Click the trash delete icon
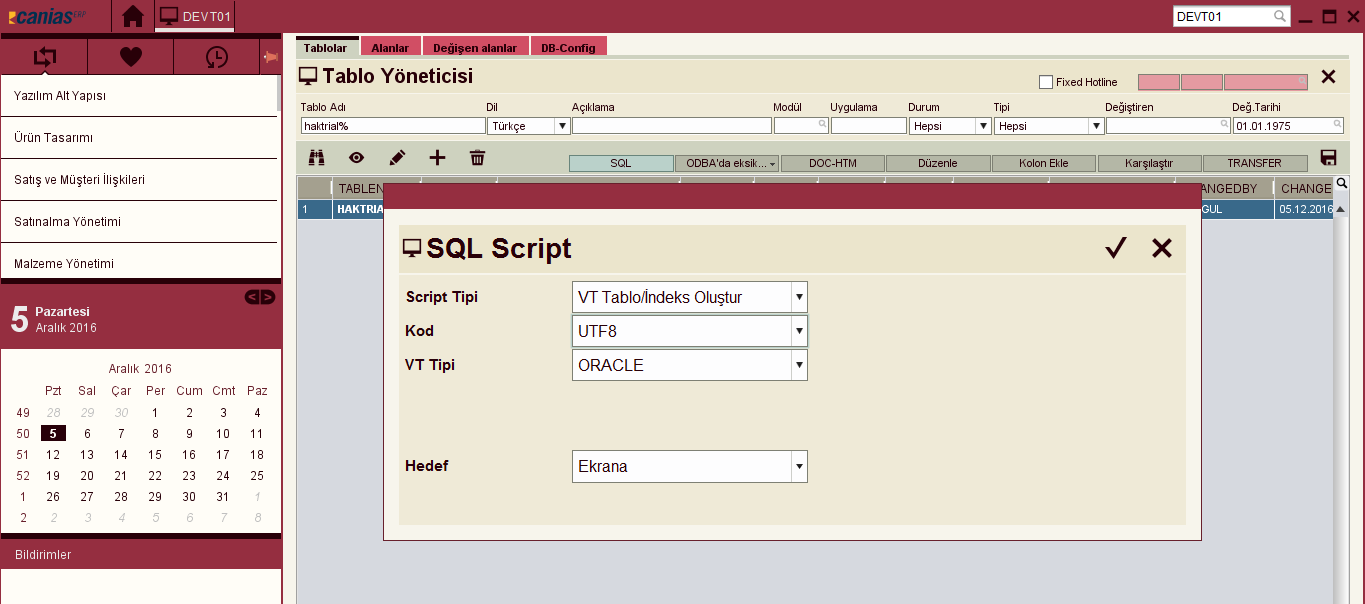Viewport: 1365px width, 604px height. coord(478,157)
